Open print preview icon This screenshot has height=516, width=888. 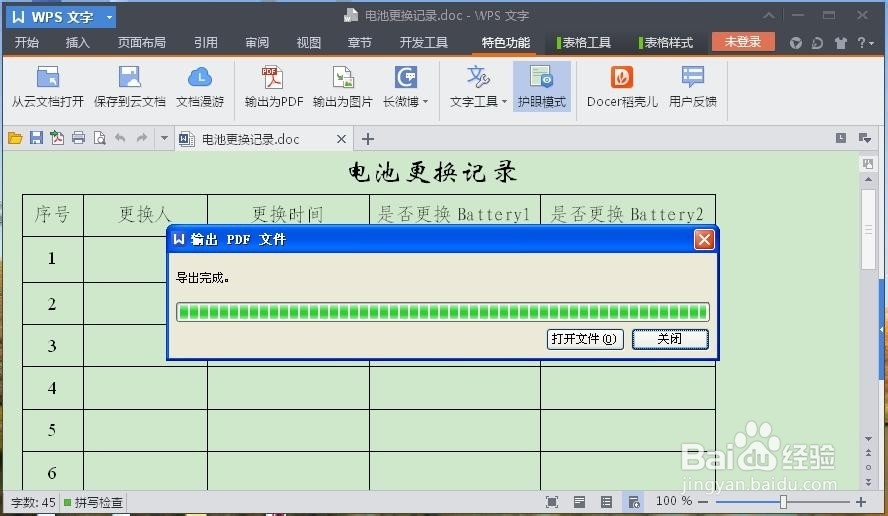[100, 138]
